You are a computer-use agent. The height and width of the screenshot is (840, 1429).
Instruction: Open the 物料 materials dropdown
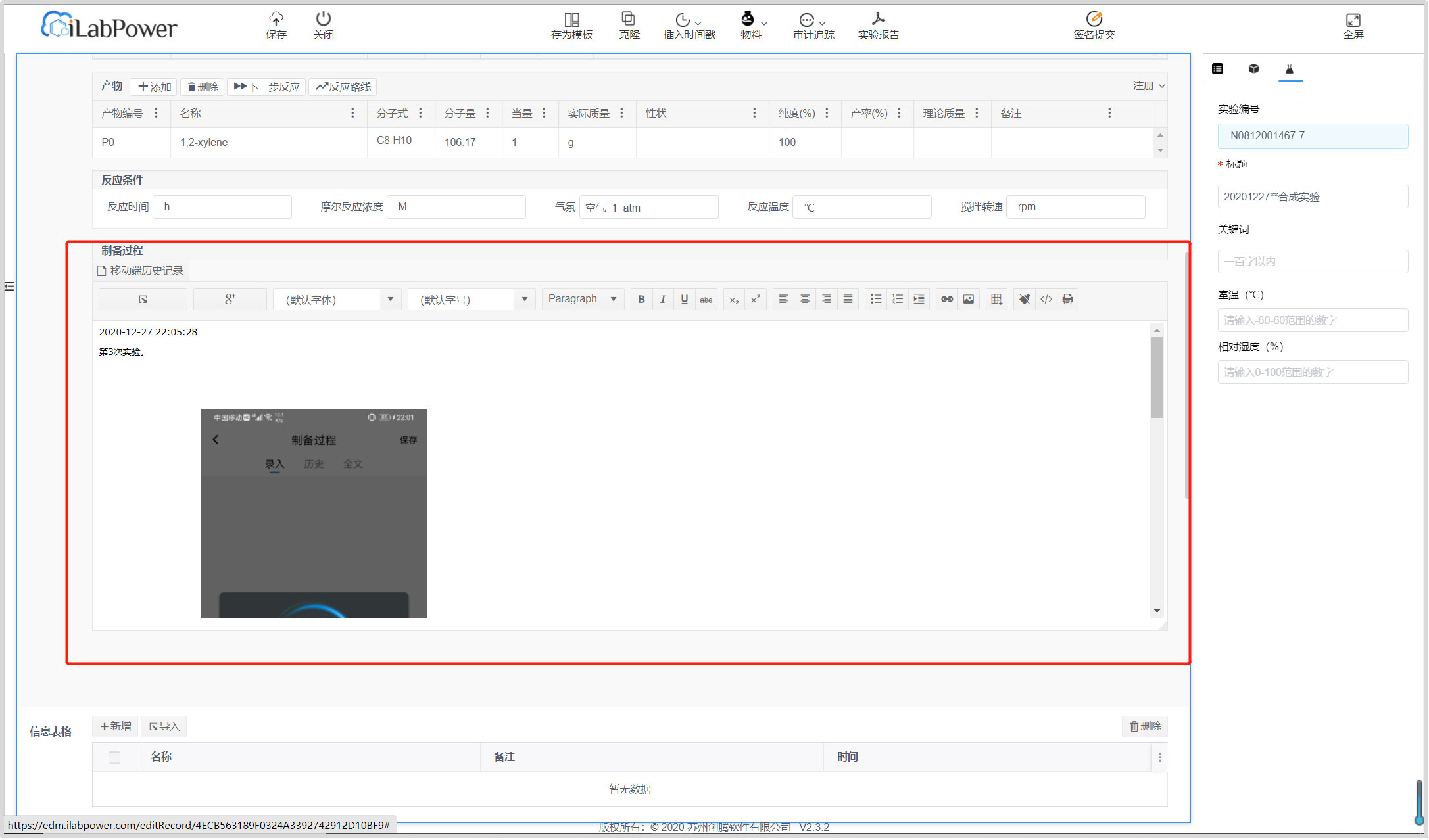point(752,25)
